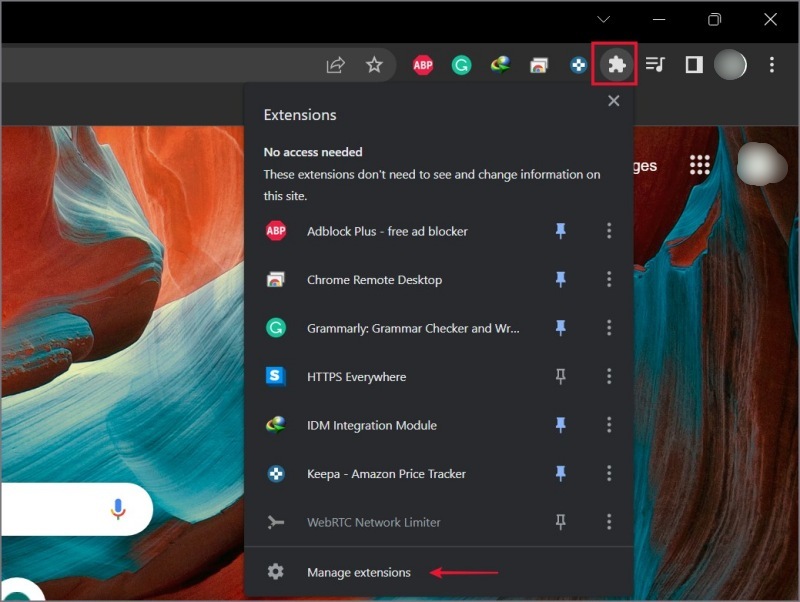Click the IDM Integration toolbar icon
Screen dimensions: 800x602
(501, 65)
